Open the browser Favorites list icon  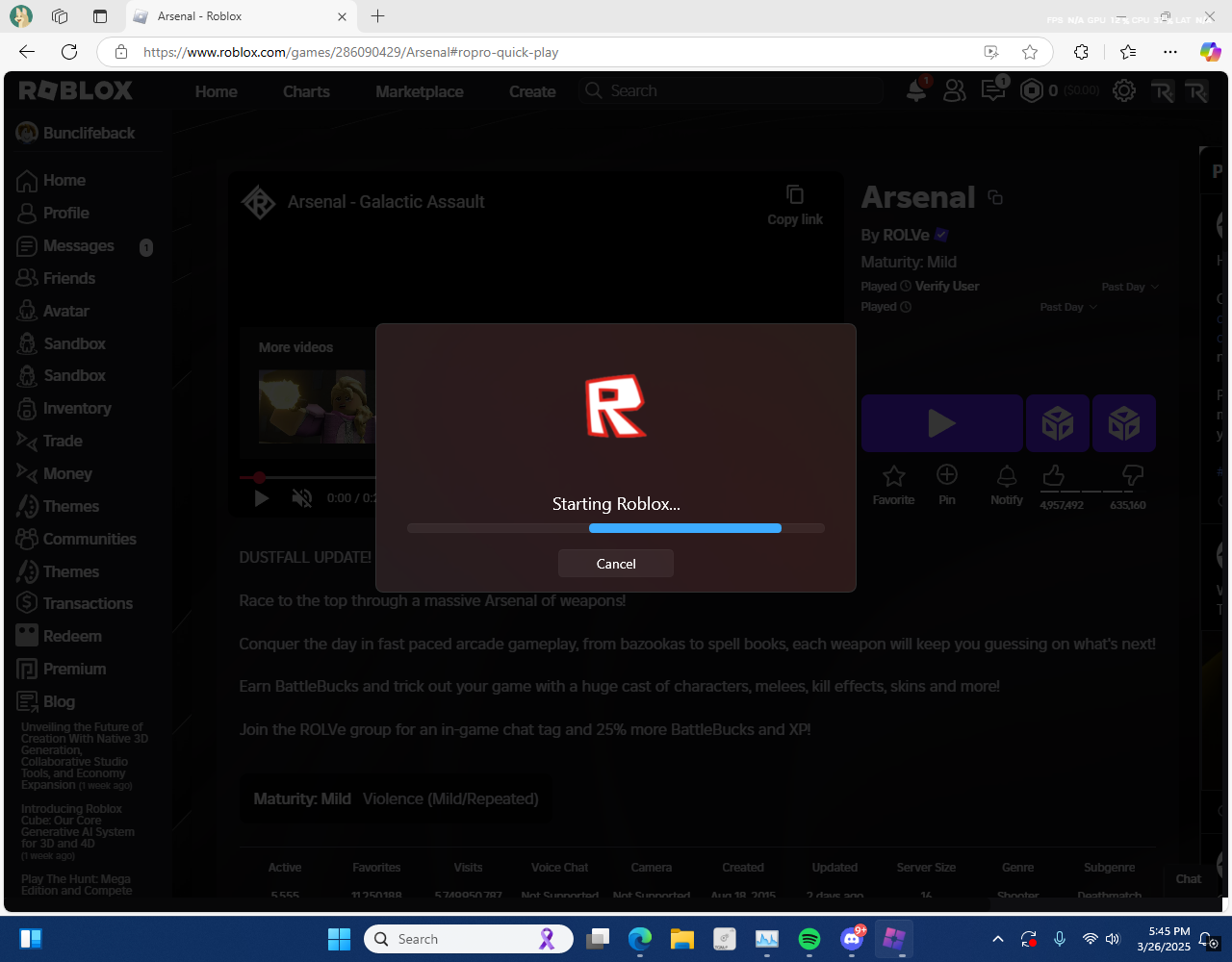tap(1128, 52)
